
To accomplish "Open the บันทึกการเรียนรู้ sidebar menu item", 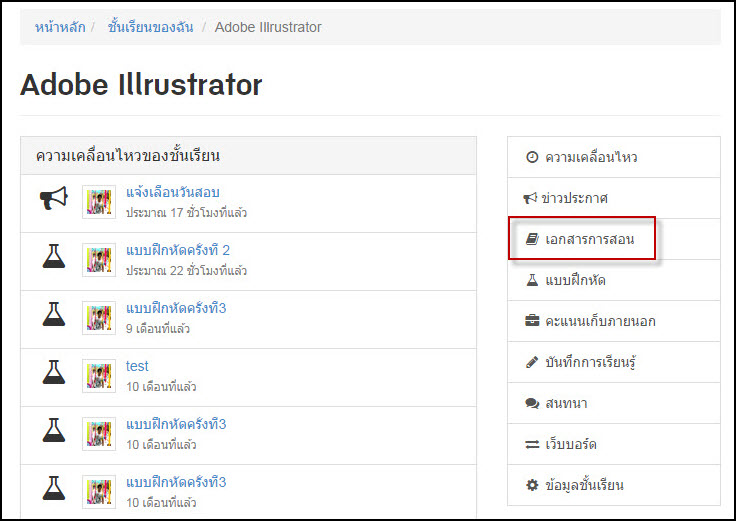I will (614, 362).
